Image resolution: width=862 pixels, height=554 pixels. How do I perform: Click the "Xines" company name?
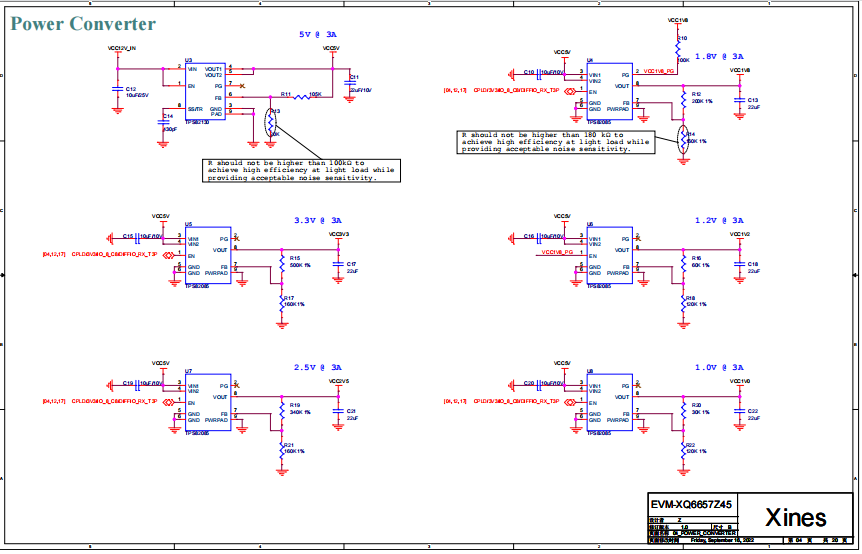pos(795,518)
